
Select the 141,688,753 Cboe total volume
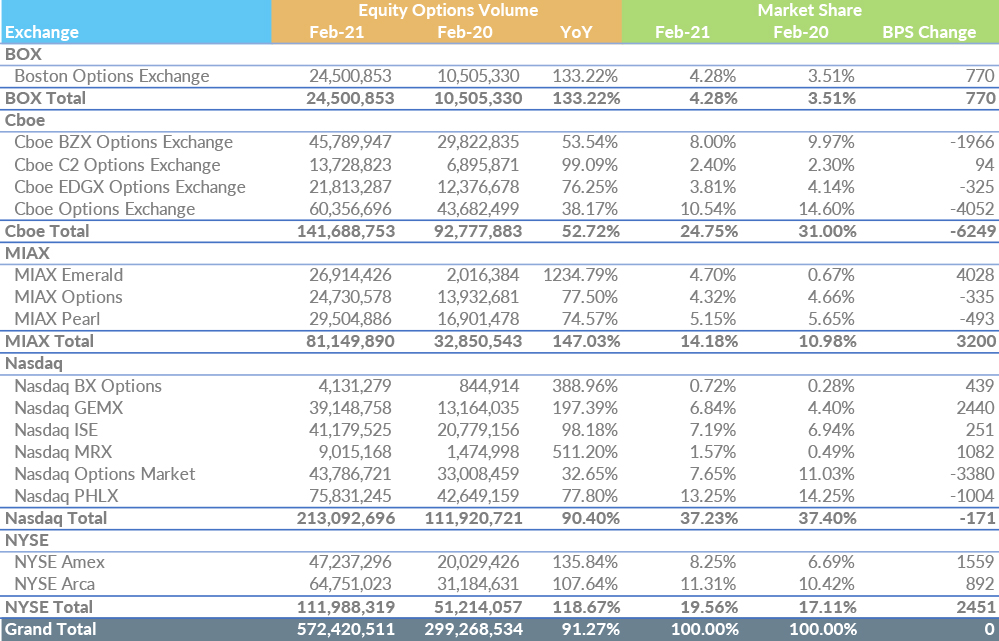tap(346, 231)
